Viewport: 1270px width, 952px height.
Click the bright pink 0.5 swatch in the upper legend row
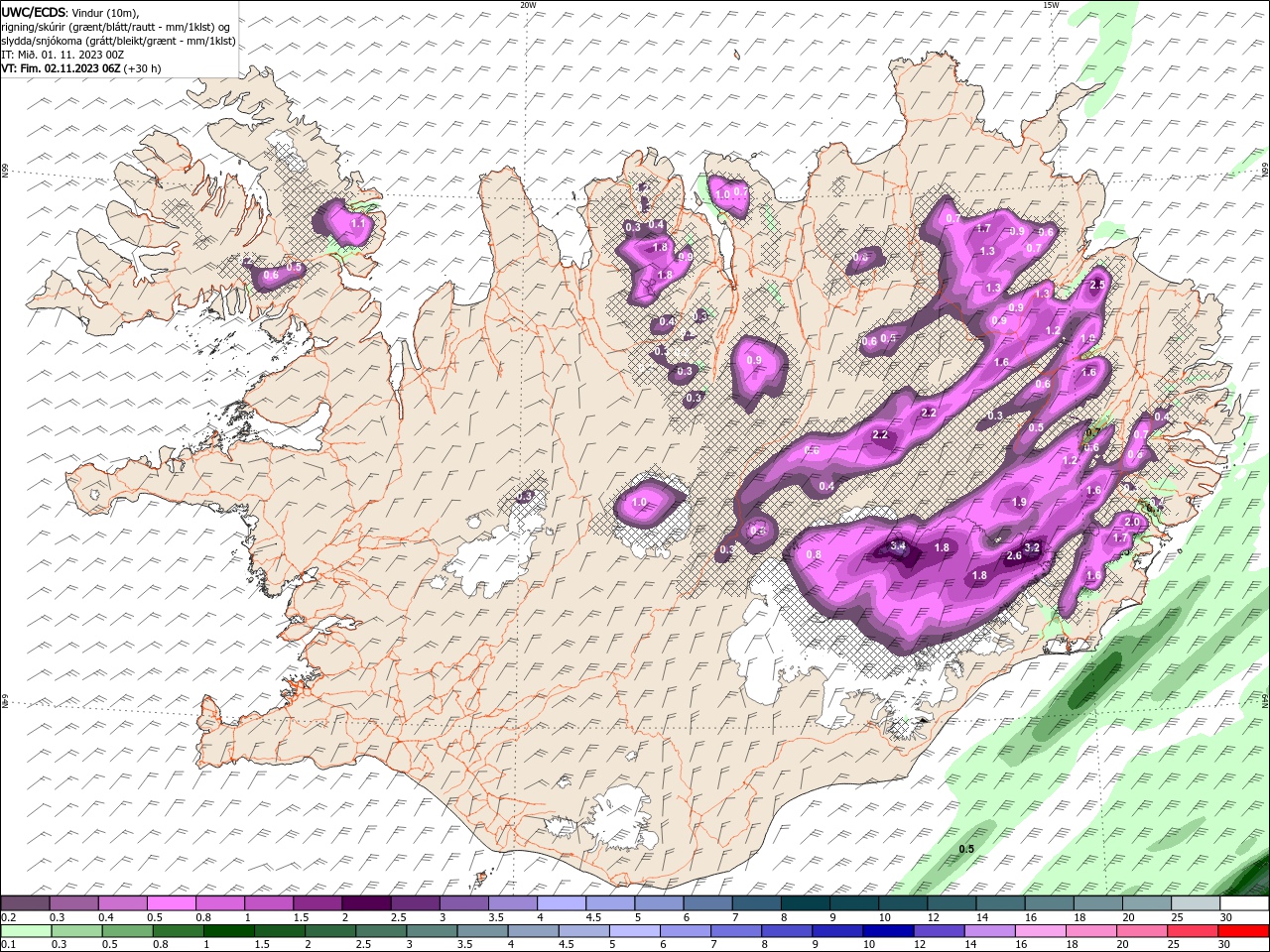coord(171,903)
